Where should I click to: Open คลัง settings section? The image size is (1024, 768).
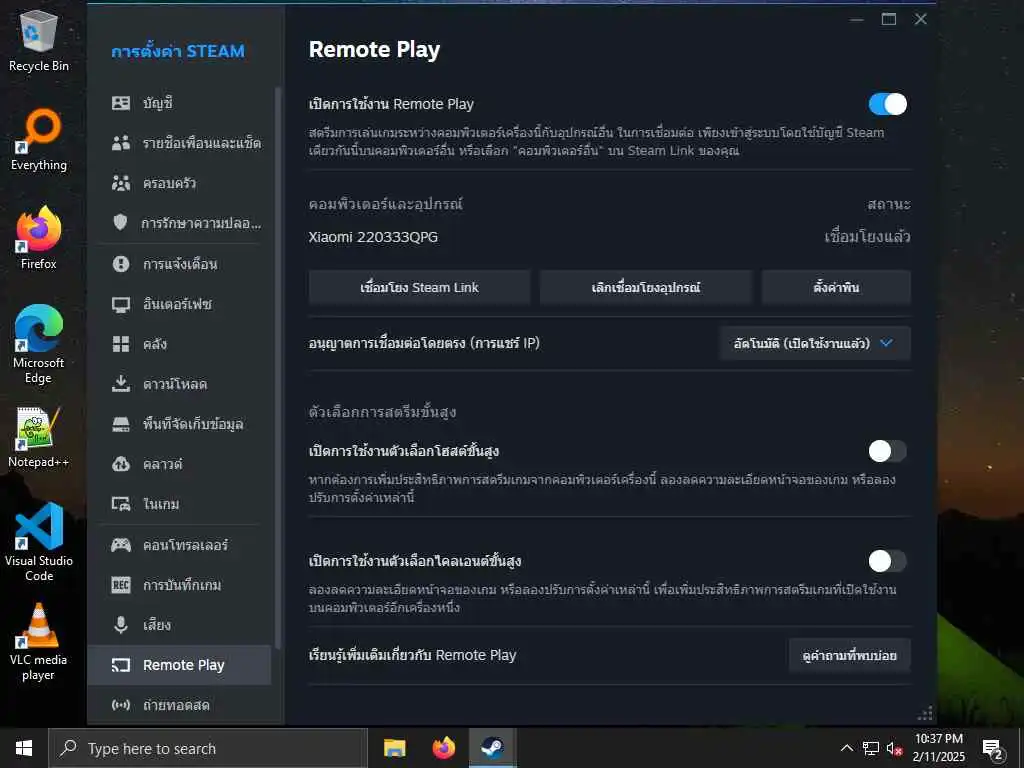tap(179, 344)
